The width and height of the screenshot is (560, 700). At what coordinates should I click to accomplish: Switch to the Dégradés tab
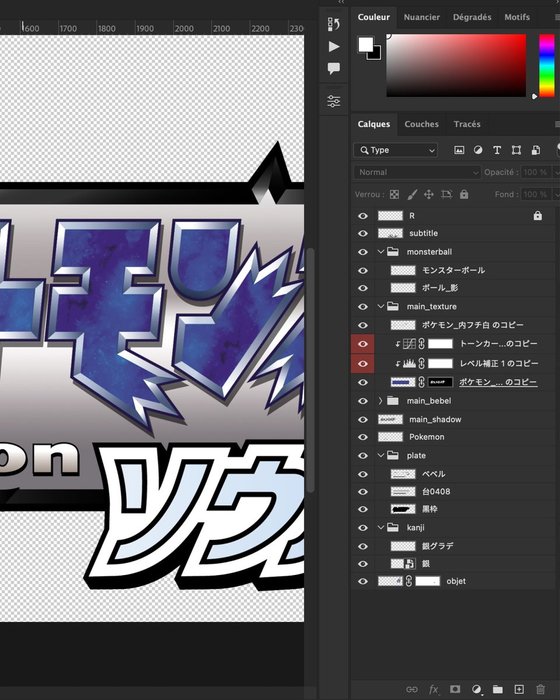coord(472,17)
